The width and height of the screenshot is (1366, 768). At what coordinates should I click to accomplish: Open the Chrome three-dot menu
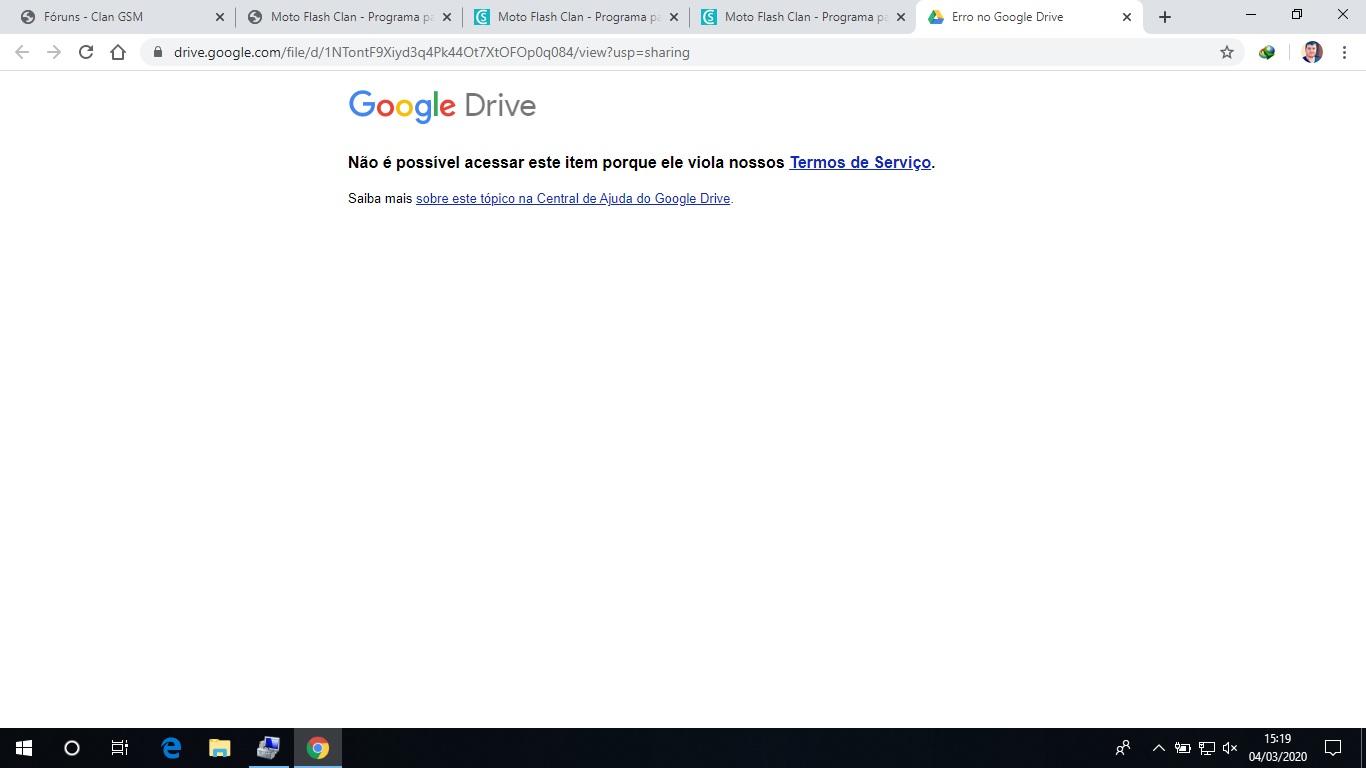(x=1344, y=52)
